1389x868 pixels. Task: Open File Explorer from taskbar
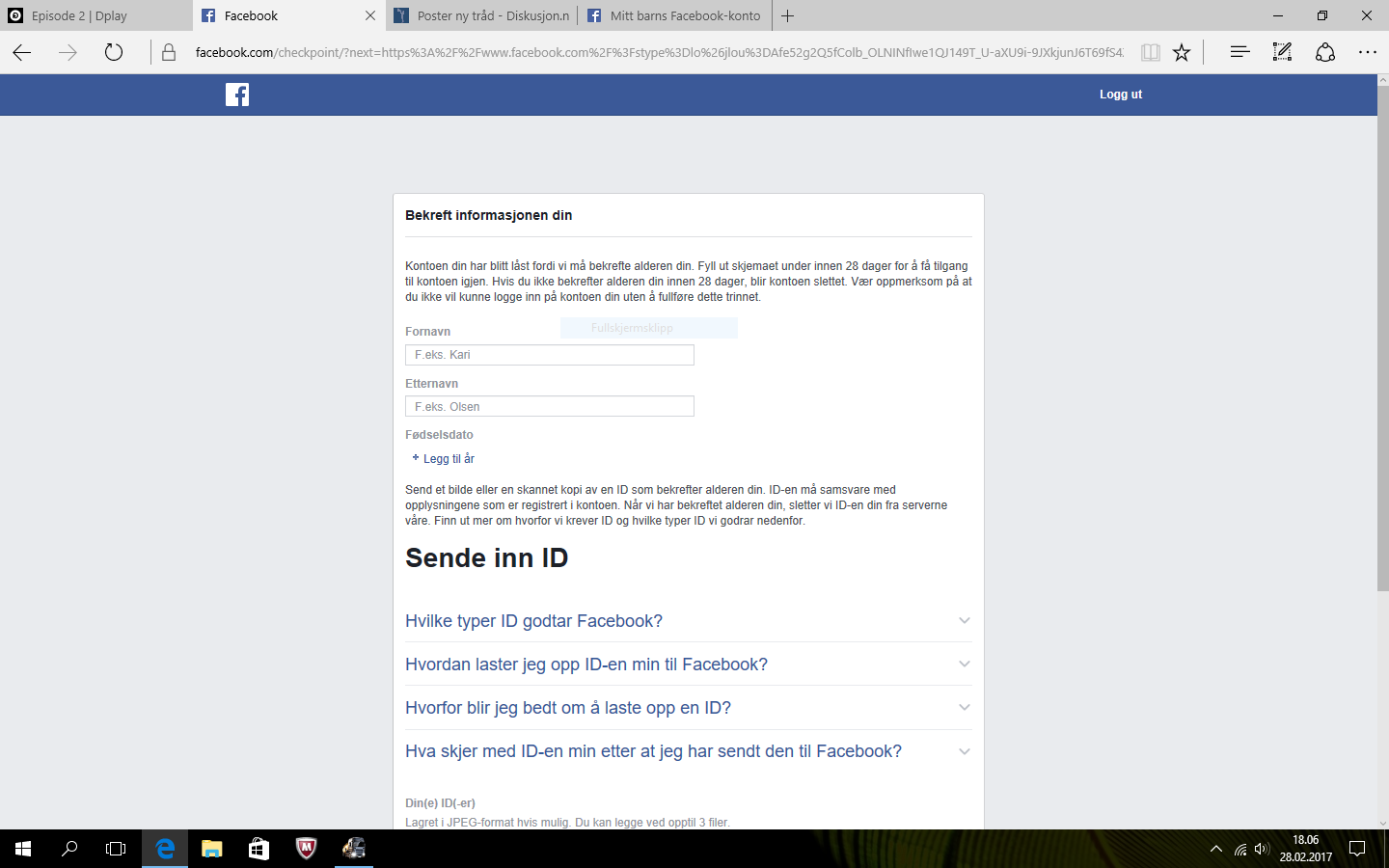pos(212,849)
